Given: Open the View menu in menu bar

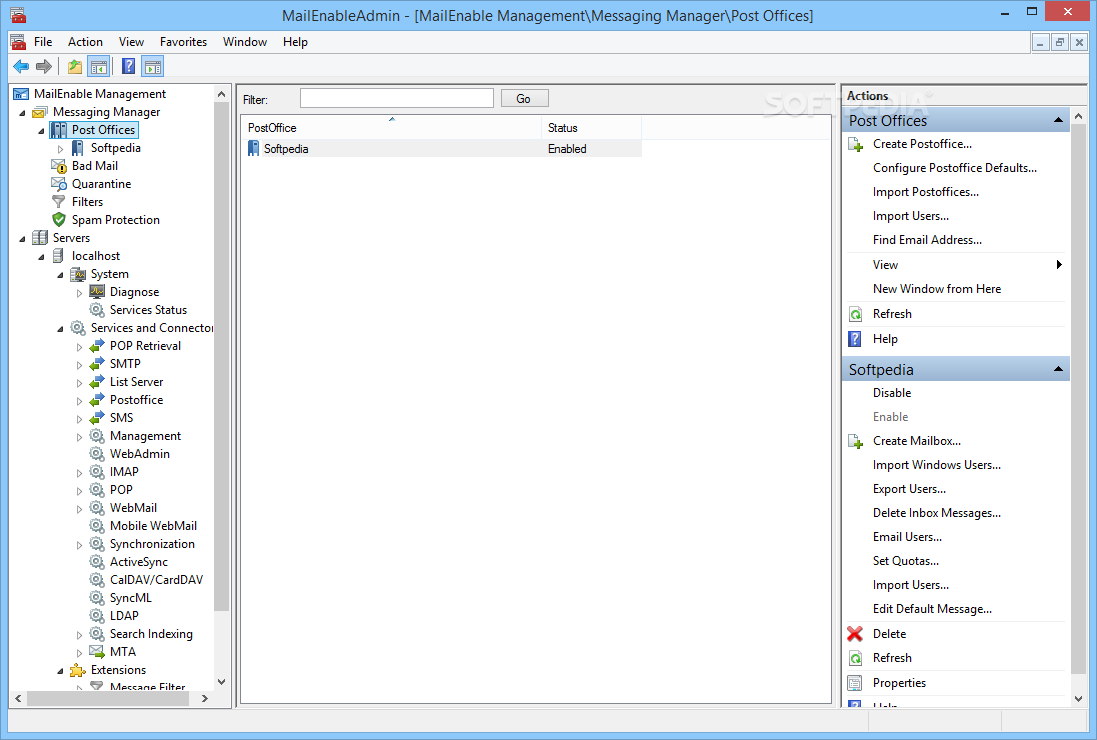Looking at the screenshot, I should point(131,42).
